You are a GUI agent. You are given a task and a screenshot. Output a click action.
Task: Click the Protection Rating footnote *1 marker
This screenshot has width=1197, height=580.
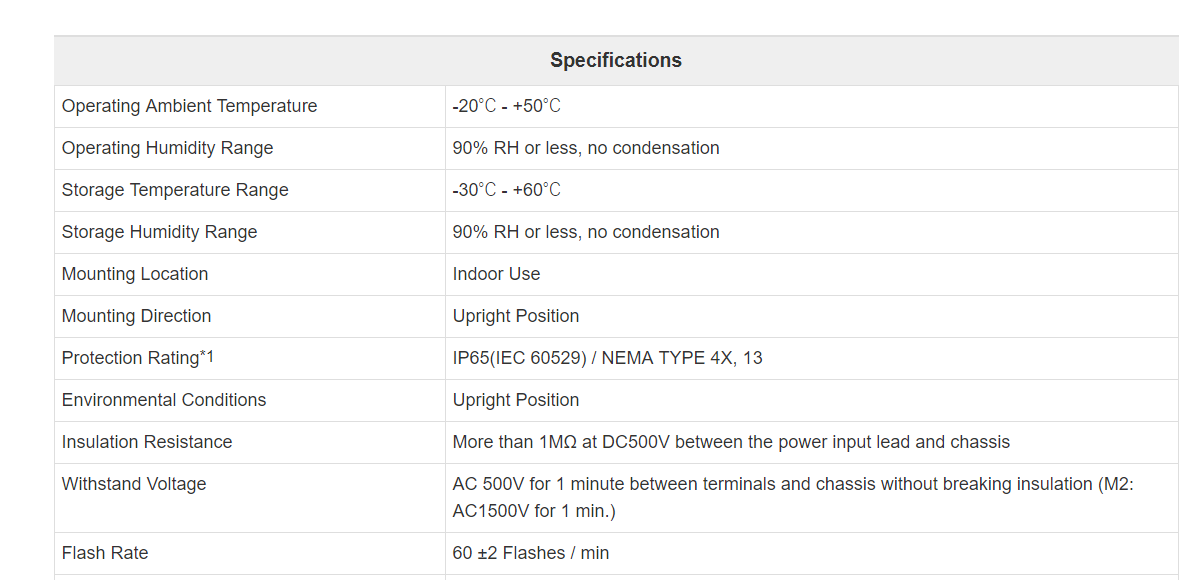[x=207, y=356]
